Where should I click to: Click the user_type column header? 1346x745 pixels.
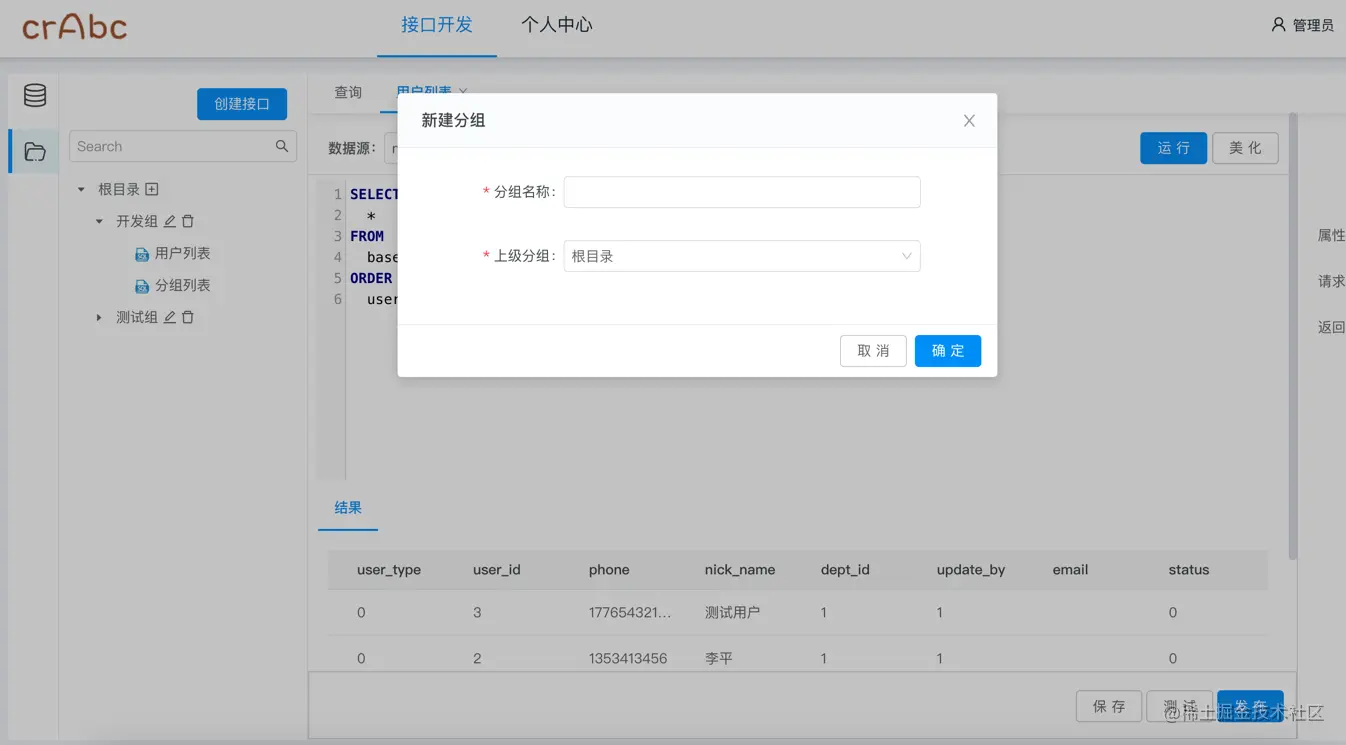tap(389, 570)
